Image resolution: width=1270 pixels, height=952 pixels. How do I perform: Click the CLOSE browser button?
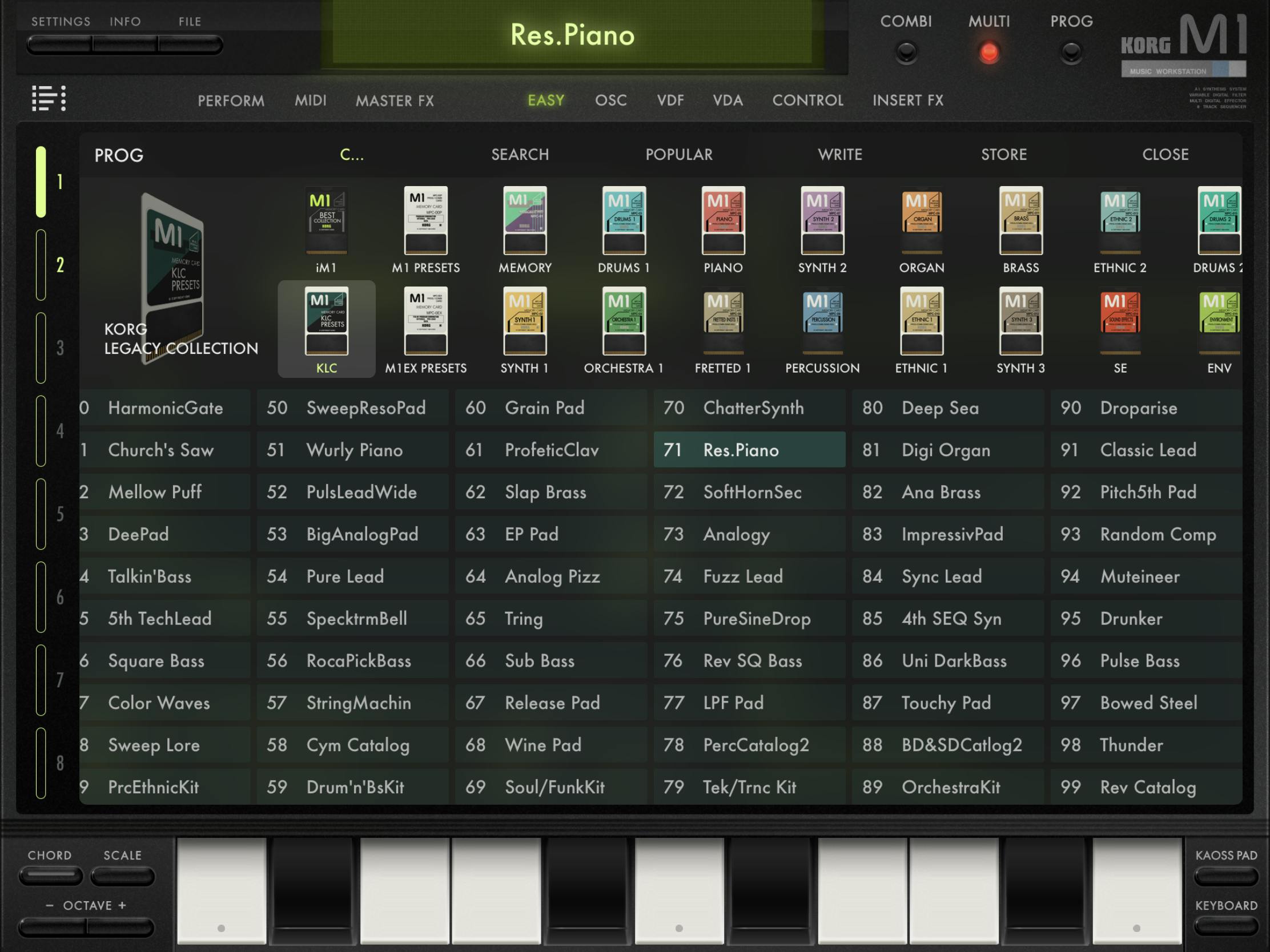[x=1165, y=154]
